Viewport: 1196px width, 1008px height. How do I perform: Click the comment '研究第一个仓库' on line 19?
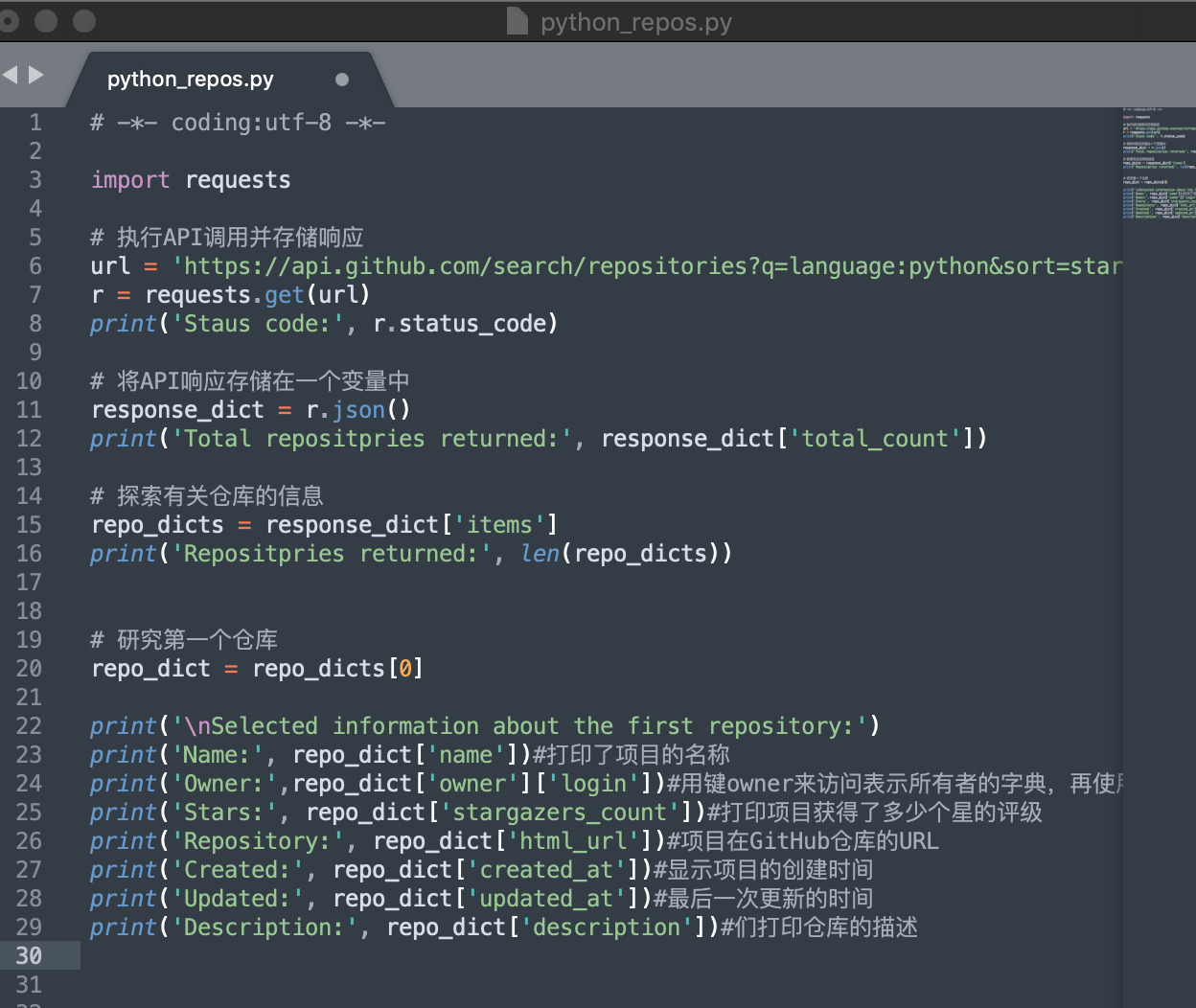(184, 640)
